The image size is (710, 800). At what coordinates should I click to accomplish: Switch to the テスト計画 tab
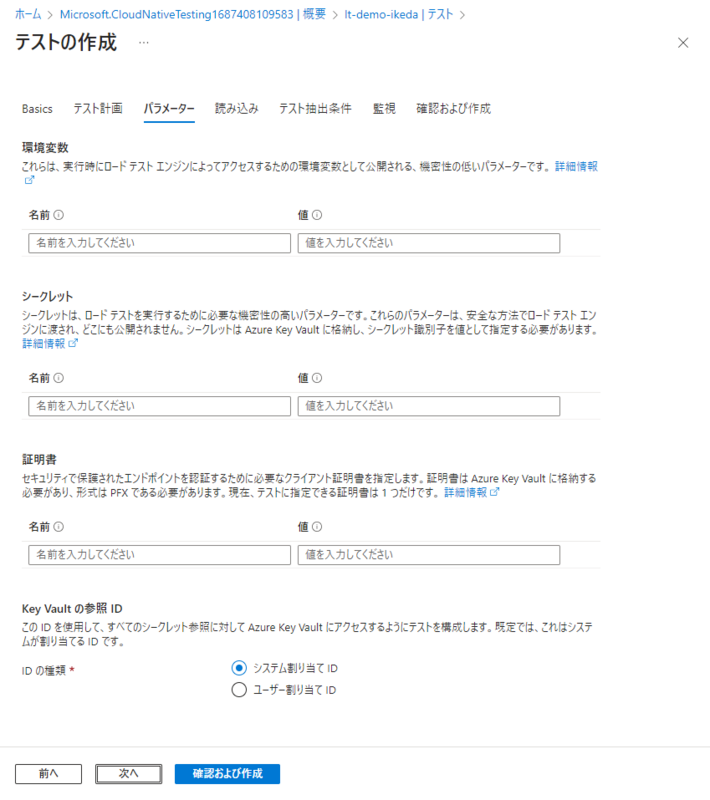(98, 109)
